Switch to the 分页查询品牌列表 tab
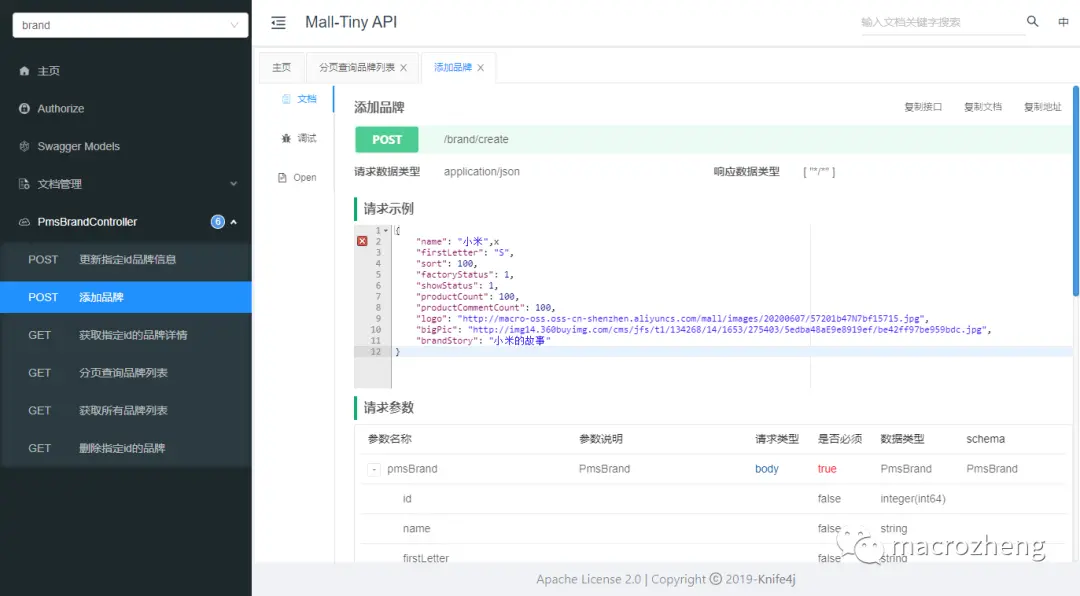The width and height of the screenshot is (1080, 596). coord(355,67)
